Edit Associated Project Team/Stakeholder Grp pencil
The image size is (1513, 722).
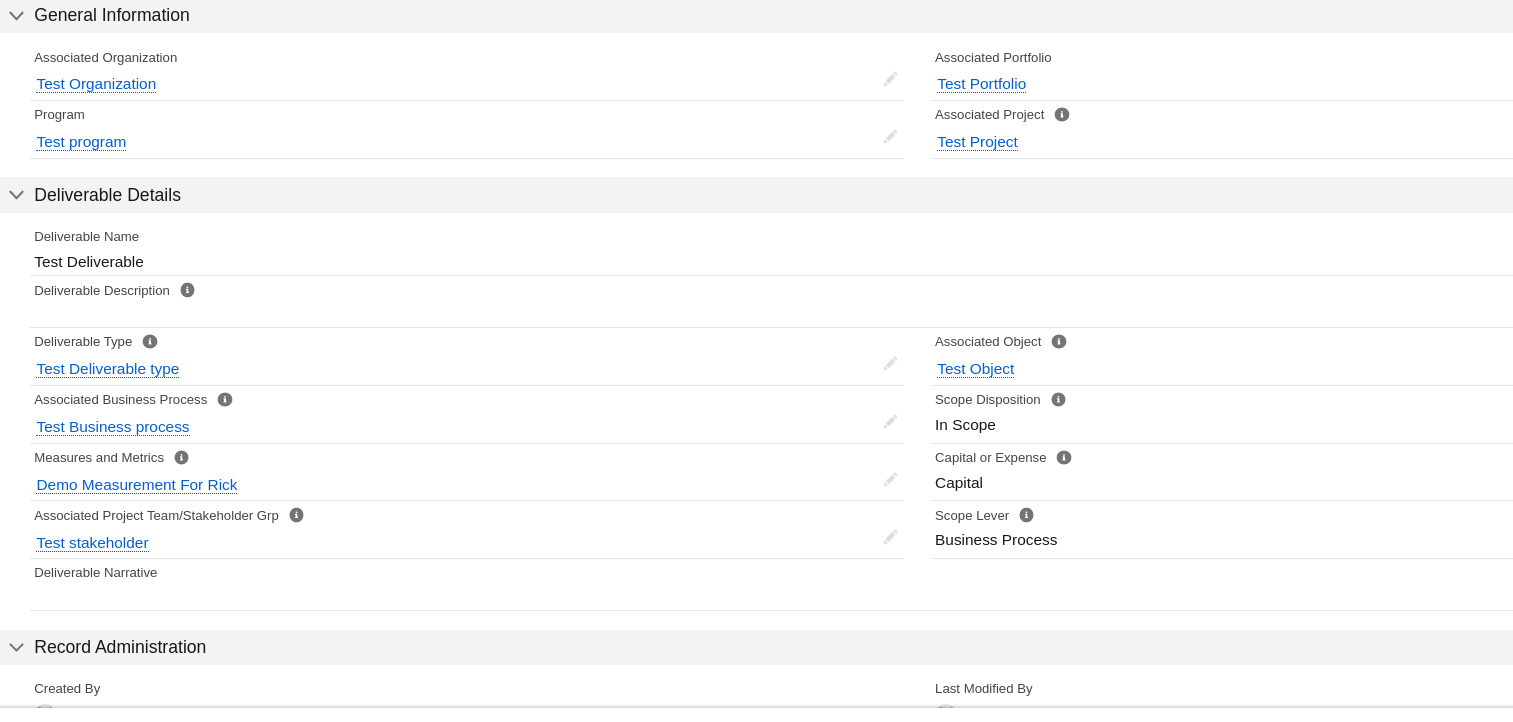(890, 537)
